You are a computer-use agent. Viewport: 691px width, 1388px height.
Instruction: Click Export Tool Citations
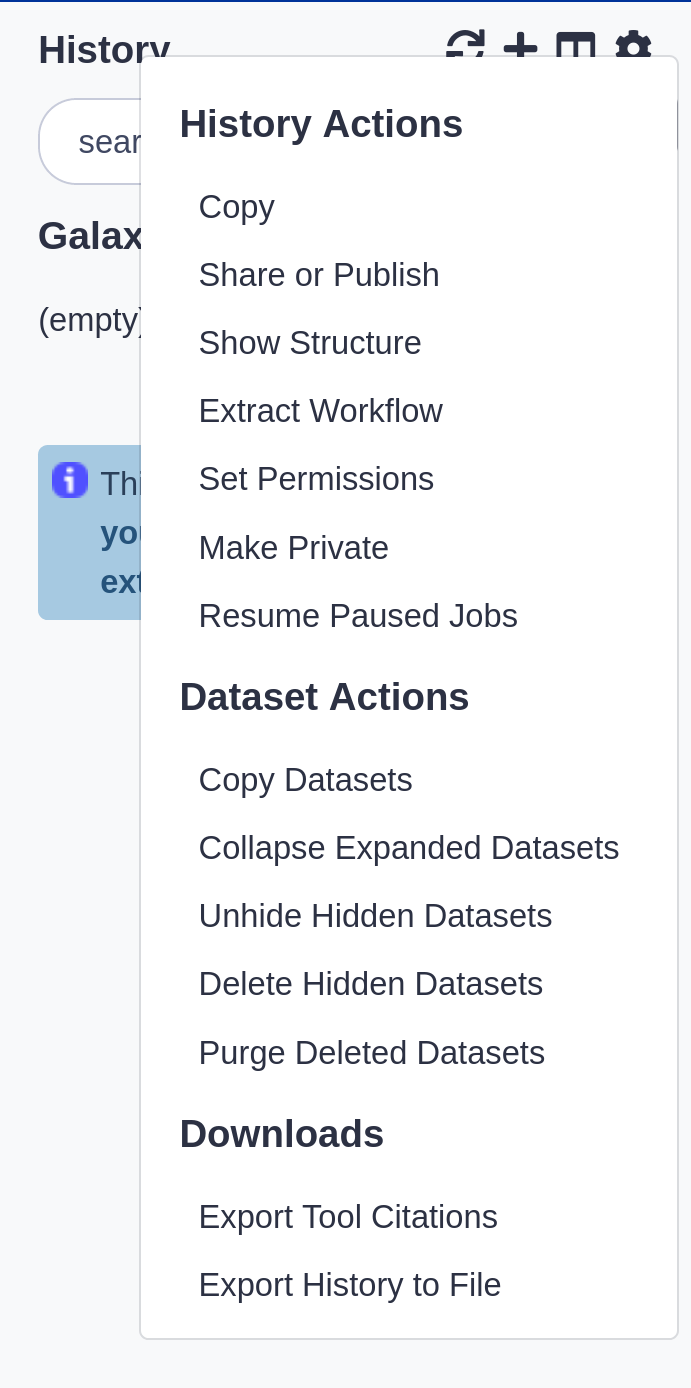[x=348, y=1217]
